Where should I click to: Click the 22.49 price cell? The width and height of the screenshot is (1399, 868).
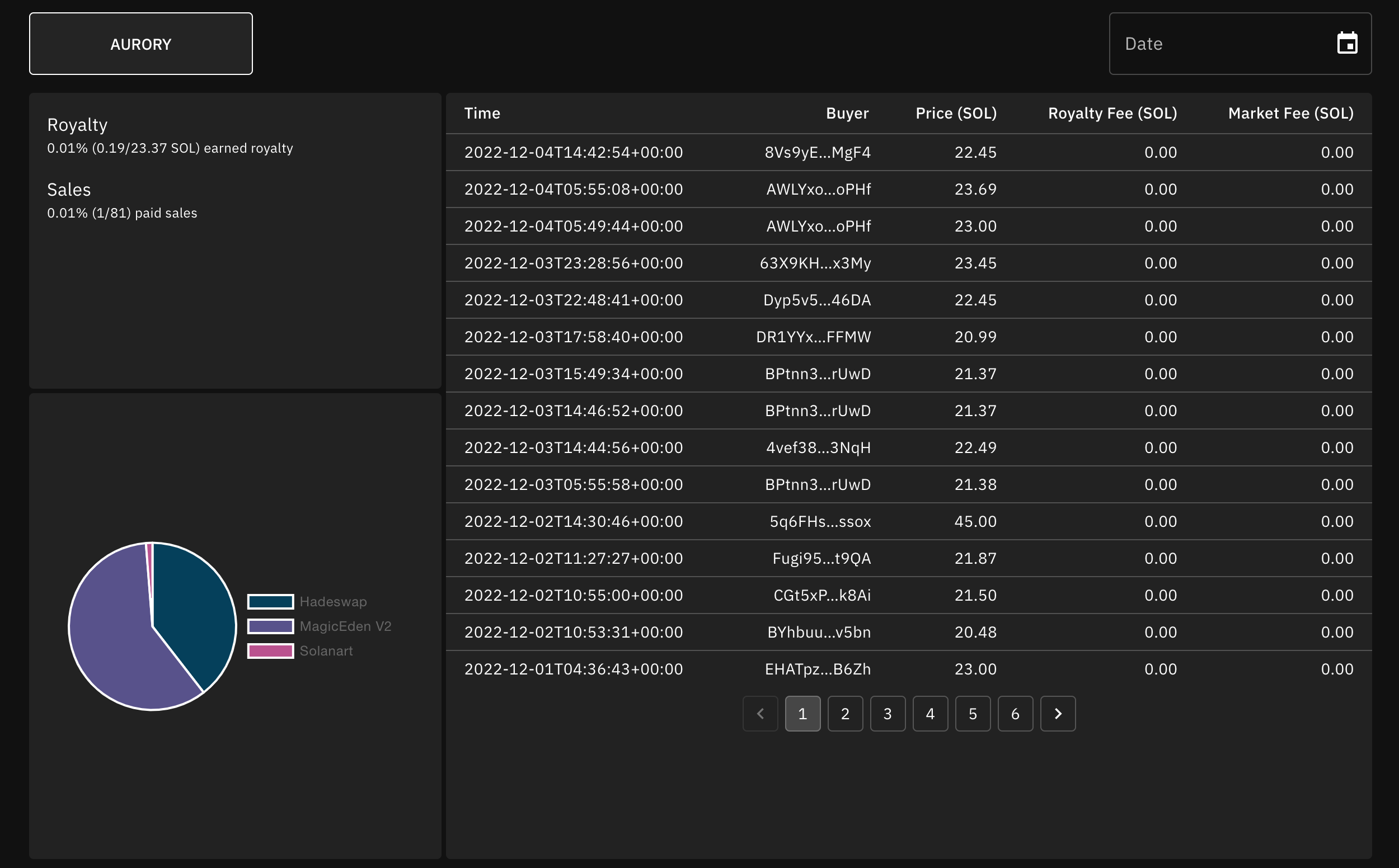tap(976, 448)
